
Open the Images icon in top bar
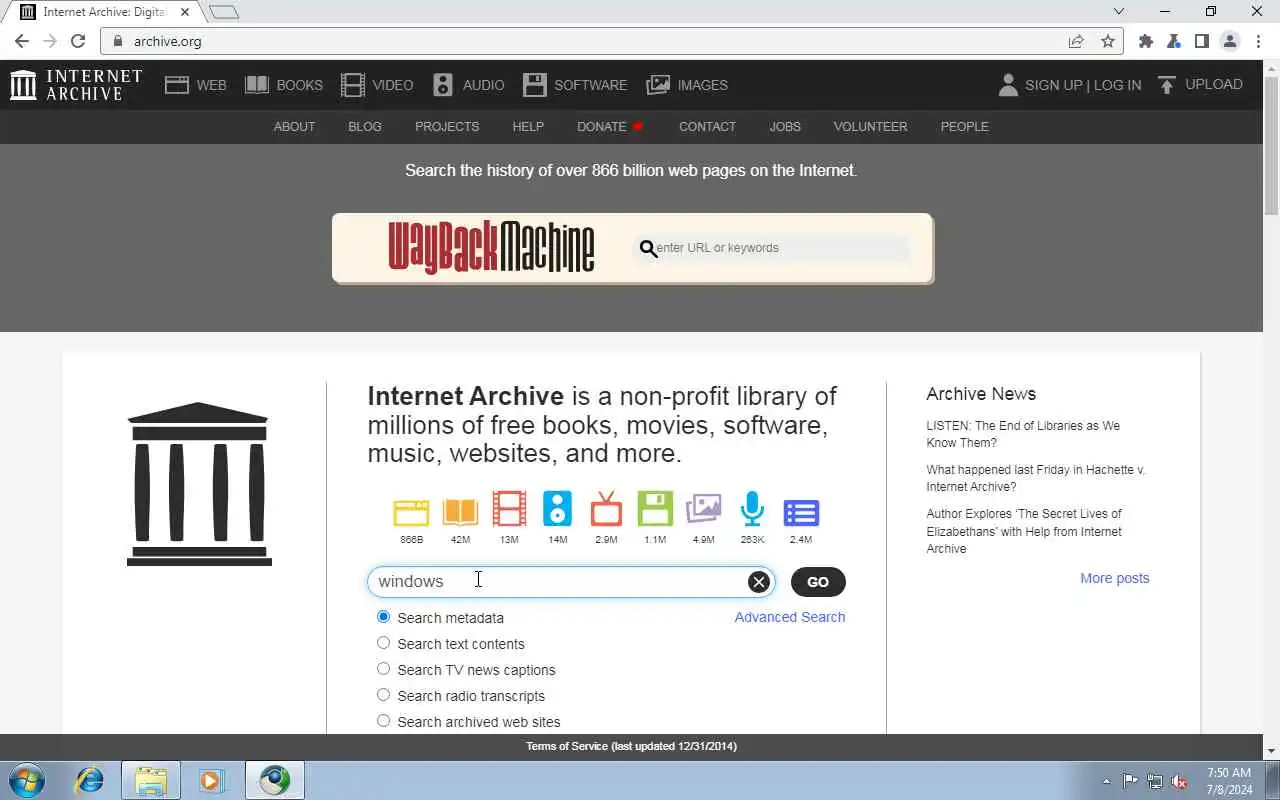tap(658, 85)
